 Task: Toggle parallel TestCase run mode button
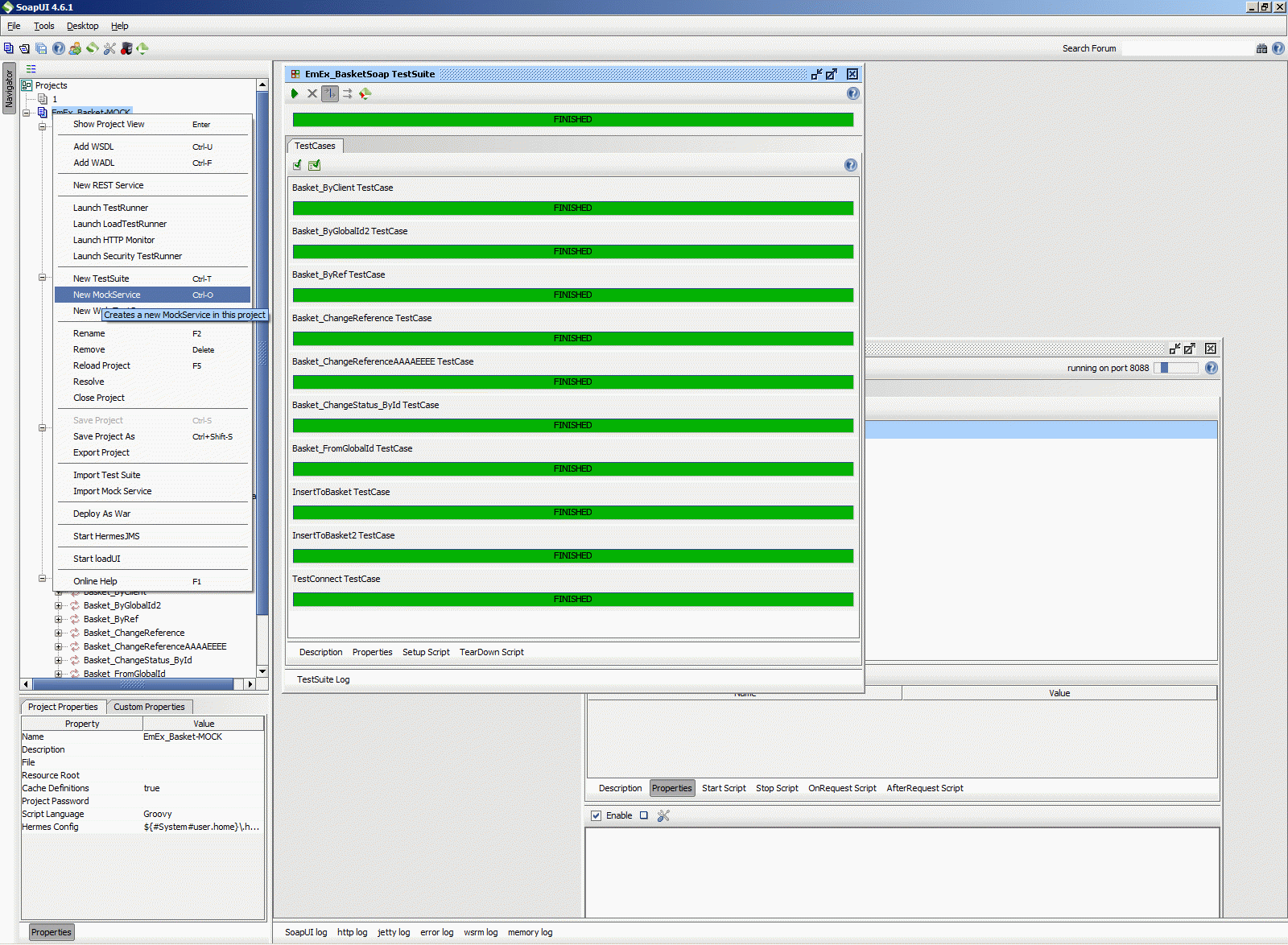click(348, 93)
